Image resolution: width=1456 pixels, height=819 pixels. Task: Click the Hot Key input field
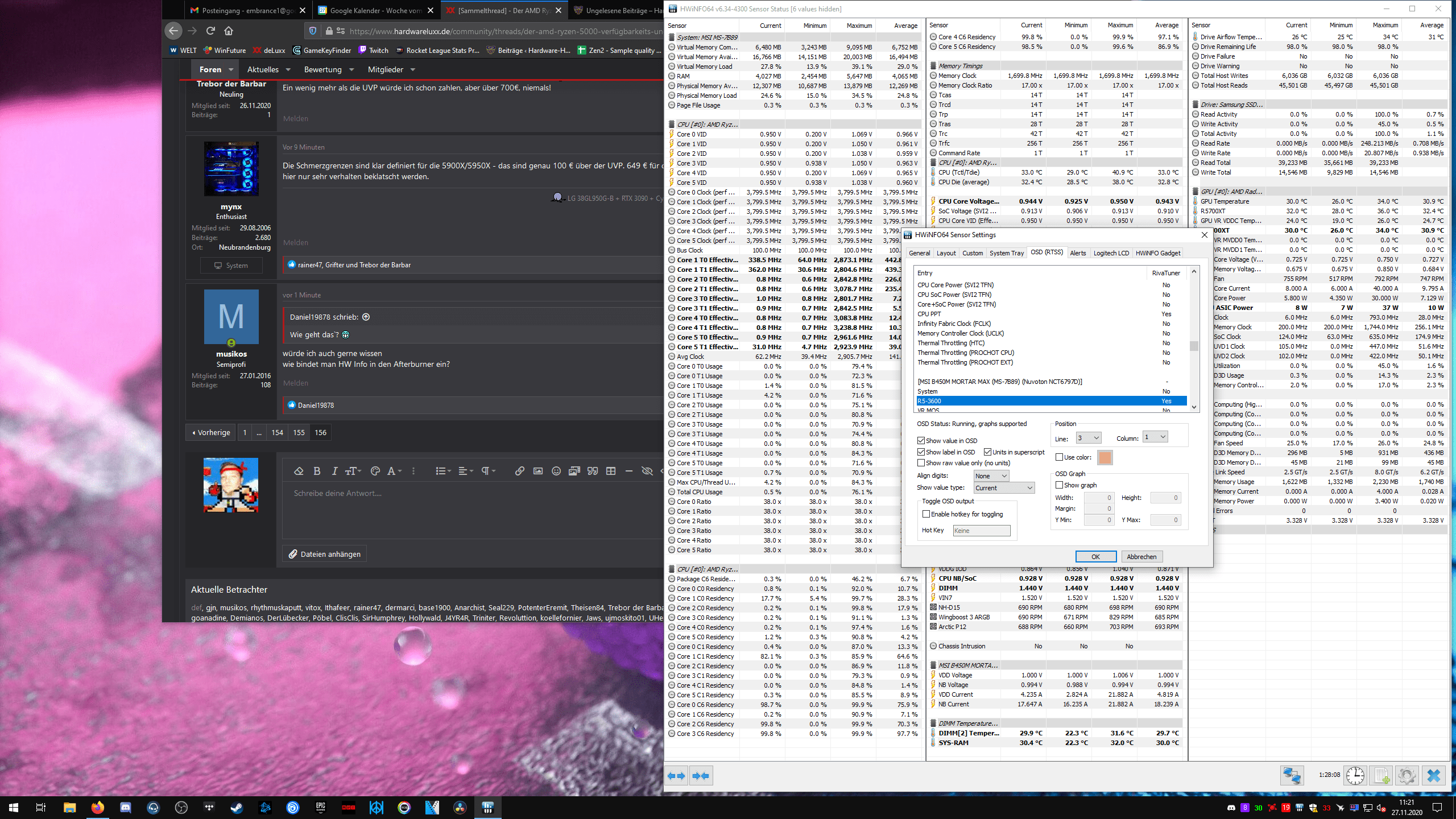[x=982, y=531]
